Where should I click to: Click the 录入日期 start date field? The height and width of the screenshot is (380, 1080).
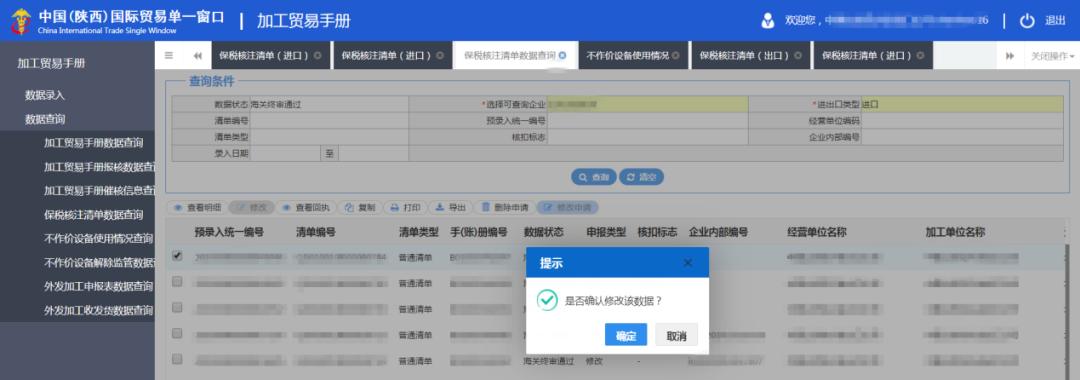pyautogui.click(x=285, y=154)
